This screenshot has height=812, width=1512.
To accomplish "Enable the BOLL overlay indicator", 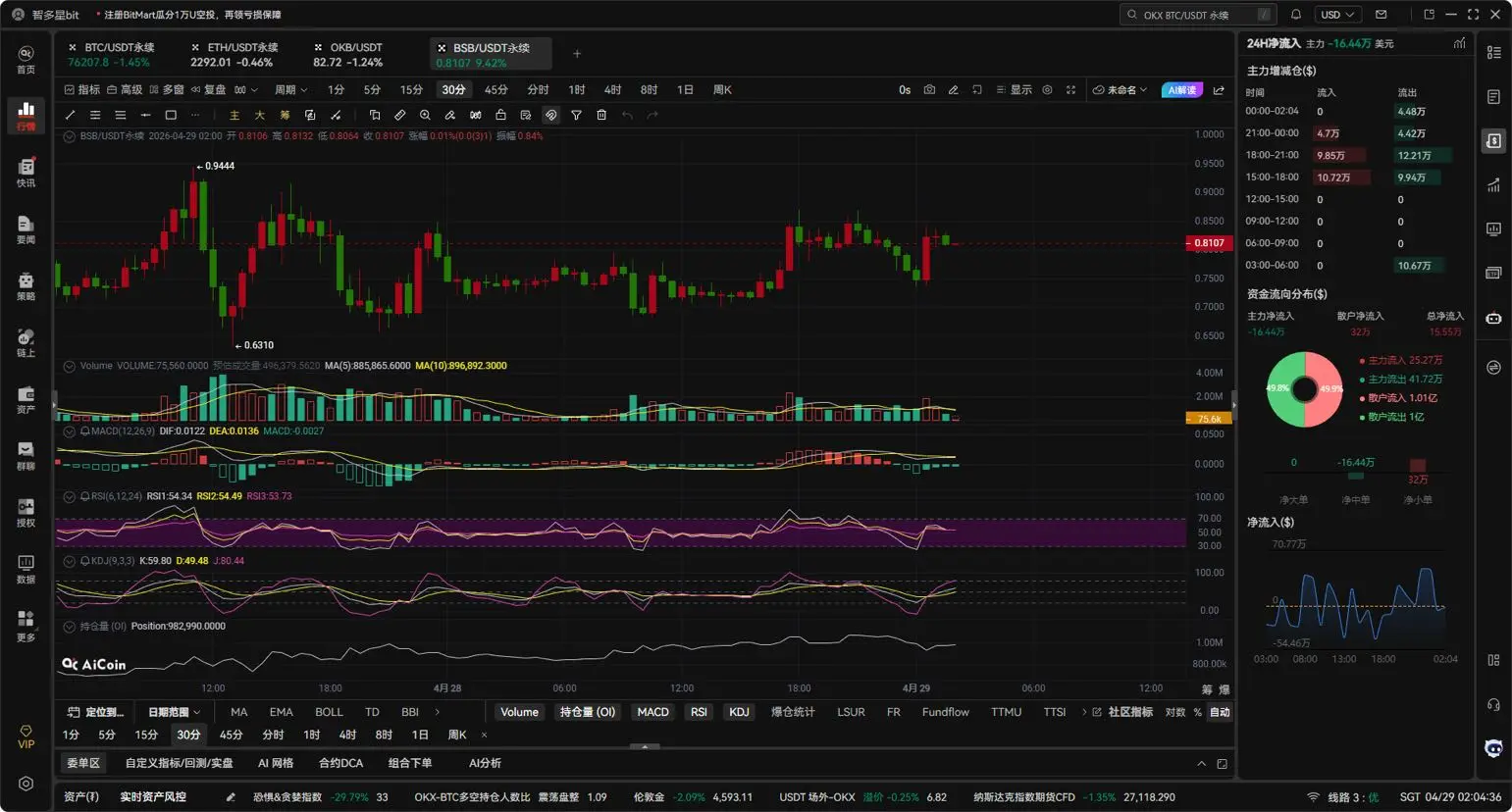I will (329, 712).
